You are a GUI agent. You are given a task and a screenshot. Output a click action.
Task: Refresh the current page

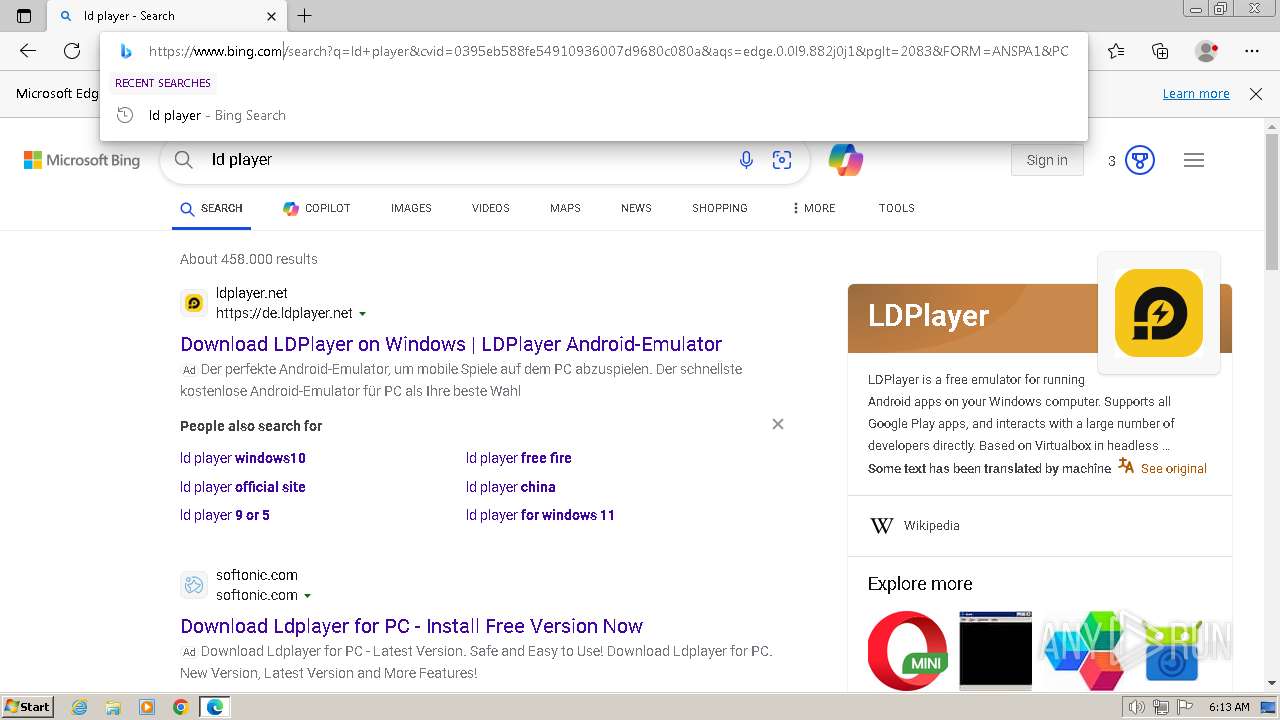(72, 51)
